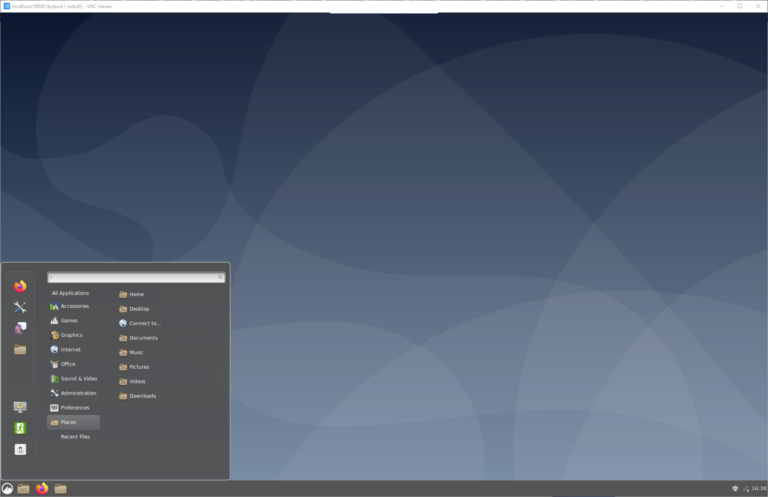Viewport: 768px width, 497px height.
Task: Click the Firefox launcher on the taskbar
Action: pyautogui.click(x=42, y=488)
